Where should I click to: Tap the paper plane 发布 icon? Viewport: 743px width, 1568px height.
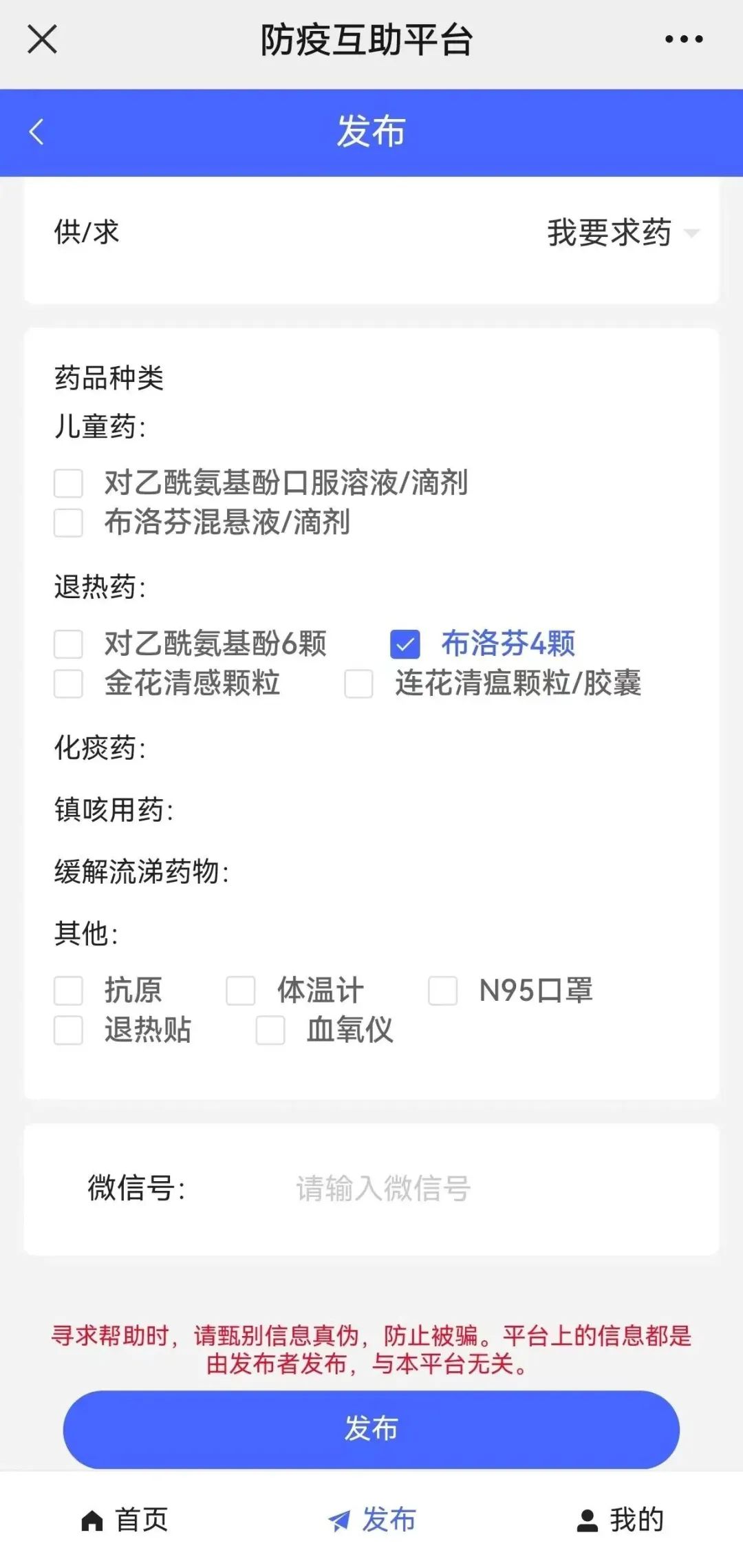[338, 1520]
